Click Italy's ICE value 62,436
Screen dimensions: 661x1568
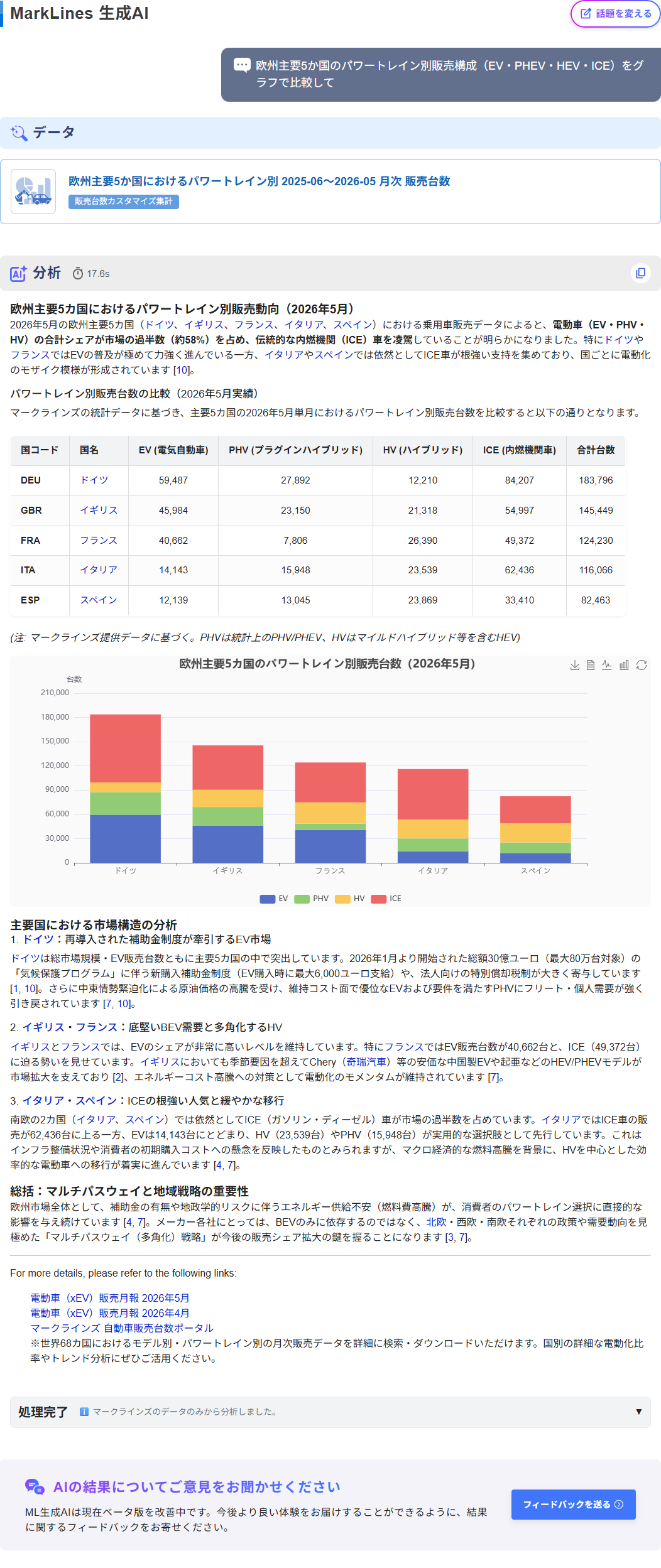(520, 570)
